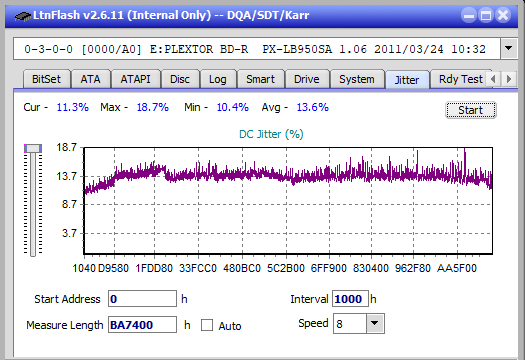The height and width of the screenshot is (360, 525).
Task: Click the Measure Length field BA7400
Action: click(x=142, y=325)
